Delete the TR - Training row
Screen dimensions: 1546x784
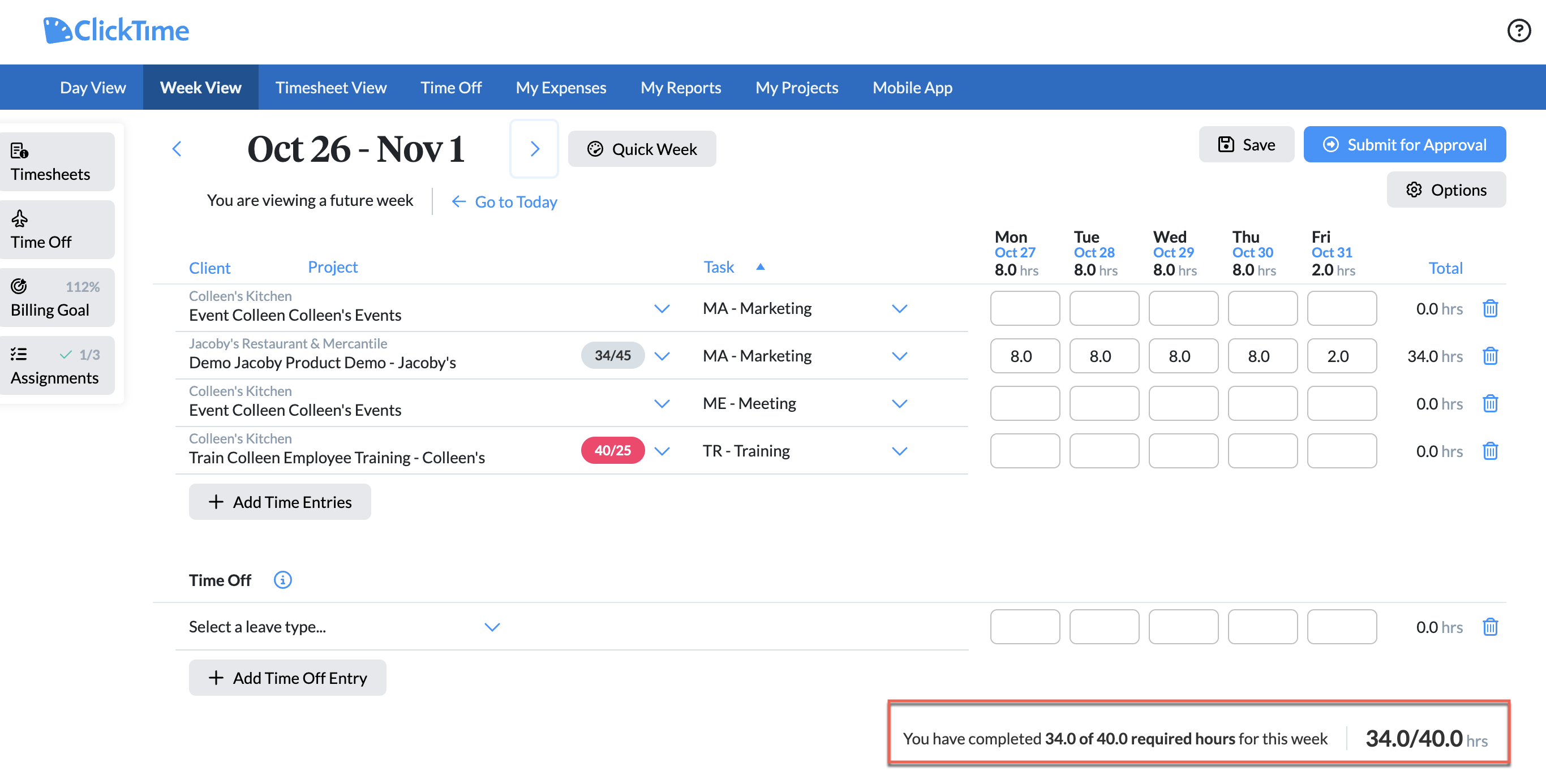pyautogui.click(x=1489, y=450)
